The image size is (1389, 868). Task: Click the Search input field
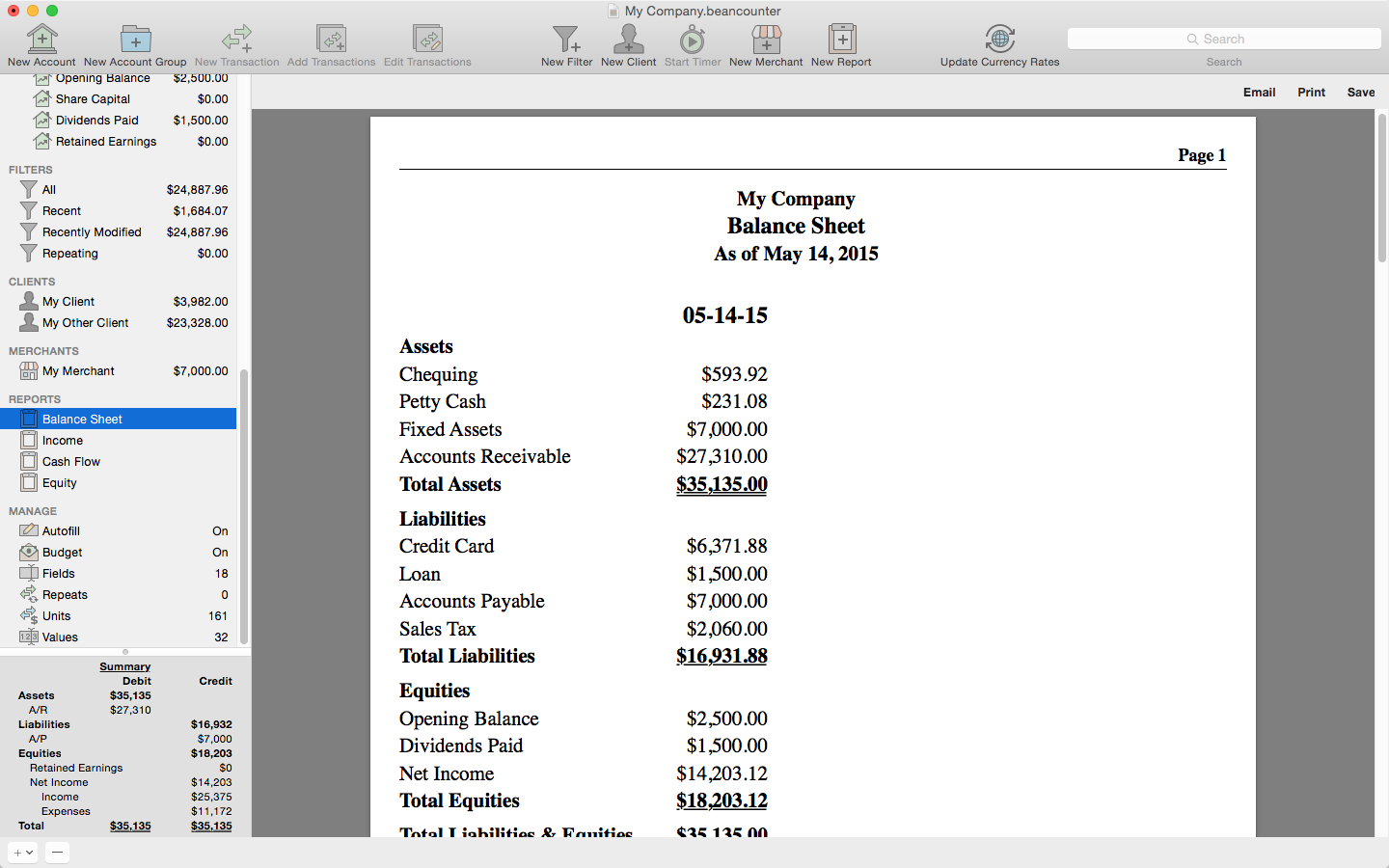[x=1224, y=39]
